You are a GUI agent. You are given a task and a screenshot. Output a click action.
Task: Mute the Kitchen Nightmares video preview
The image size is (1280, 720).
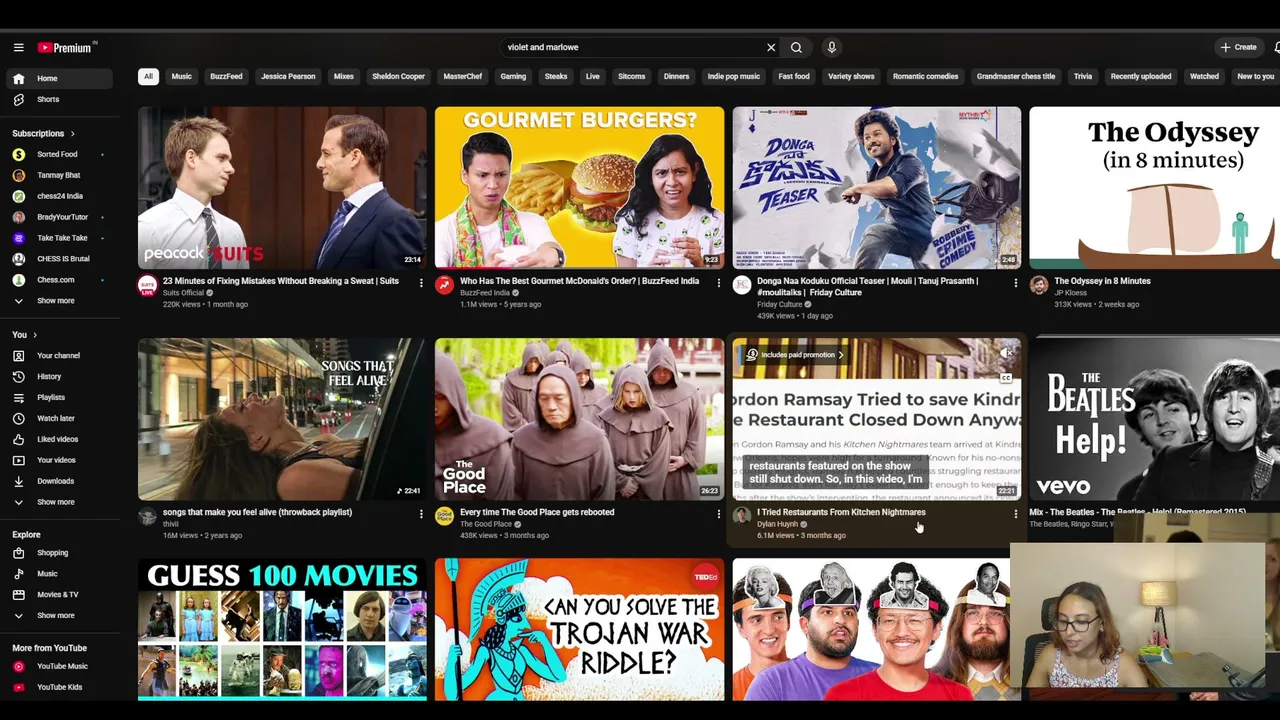coord(1006,353)
